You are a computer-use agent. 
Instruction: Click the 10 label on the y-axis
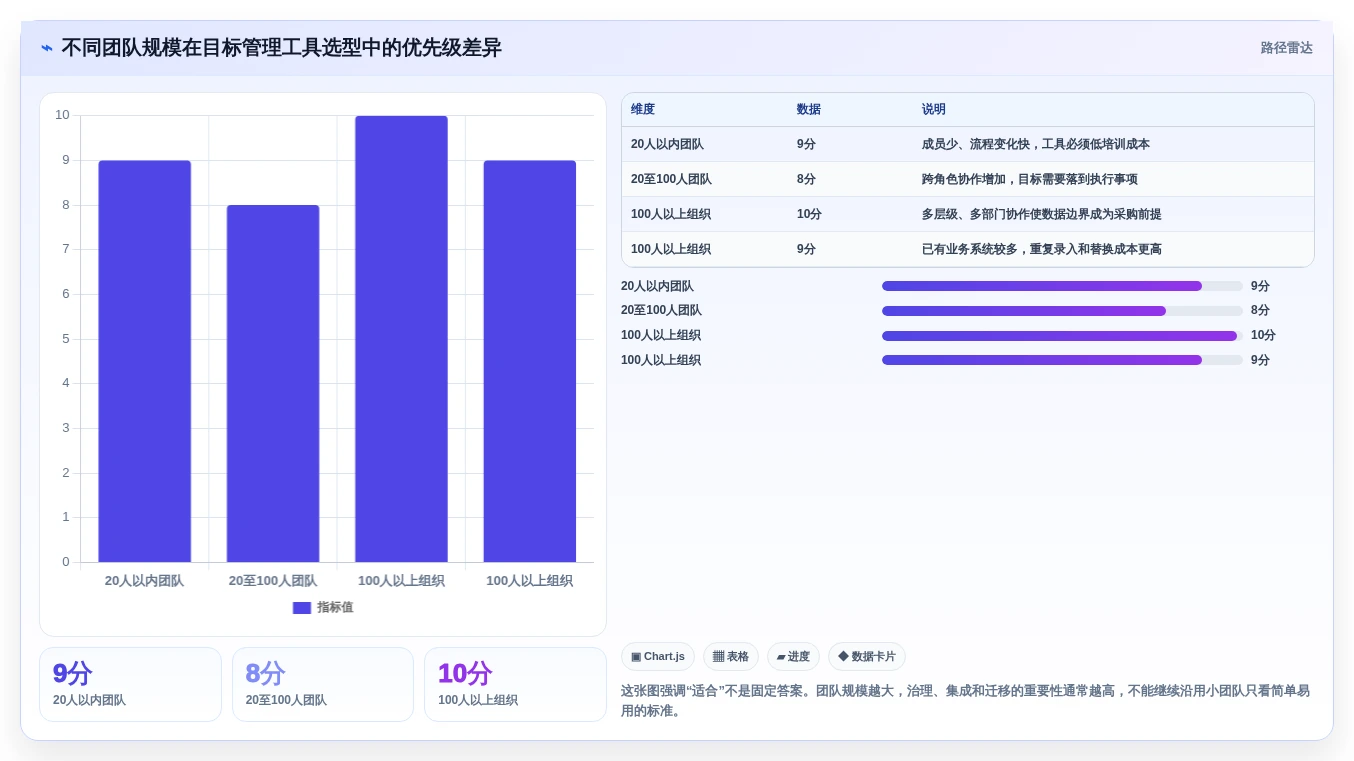(x=62, y=115)
